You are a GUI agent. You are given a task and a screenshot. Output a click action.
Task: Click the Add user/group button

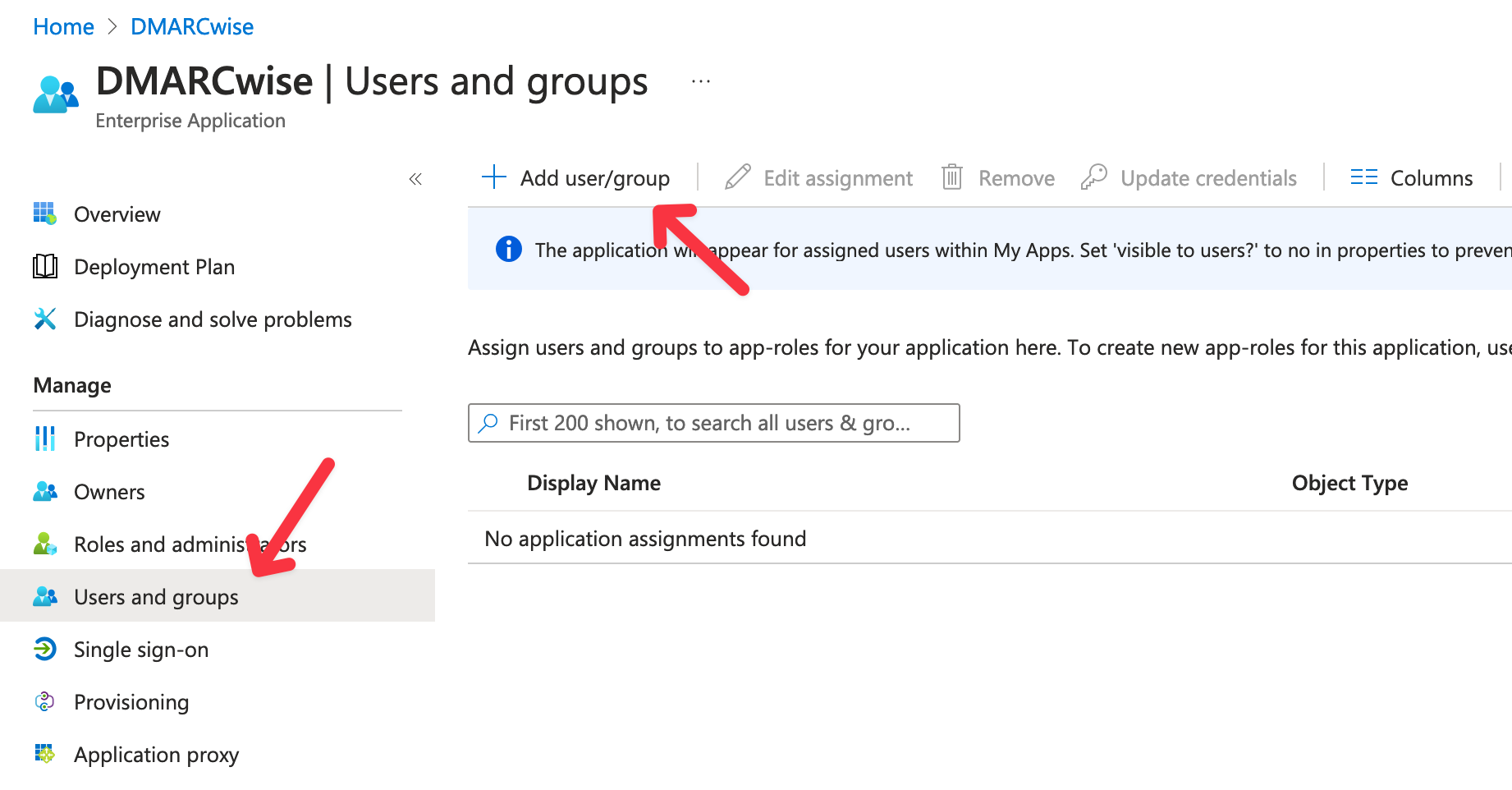pyautogui.click(x=577, y=177)
